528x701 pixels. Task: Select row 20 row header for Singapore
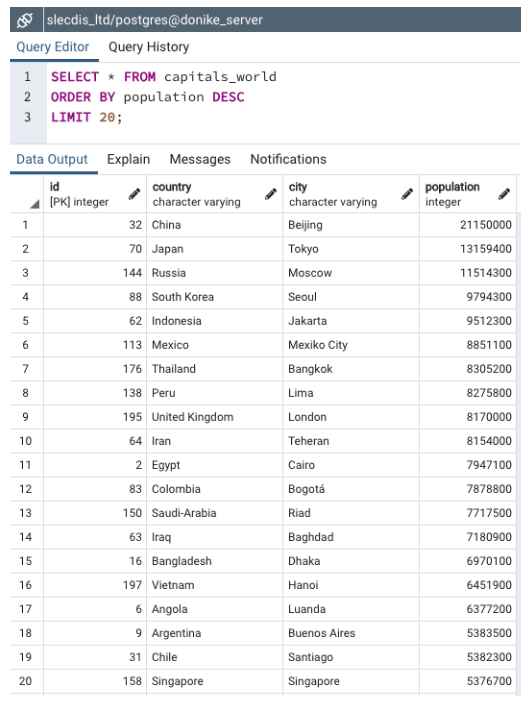pyautogui.click(x=26, y=681)
